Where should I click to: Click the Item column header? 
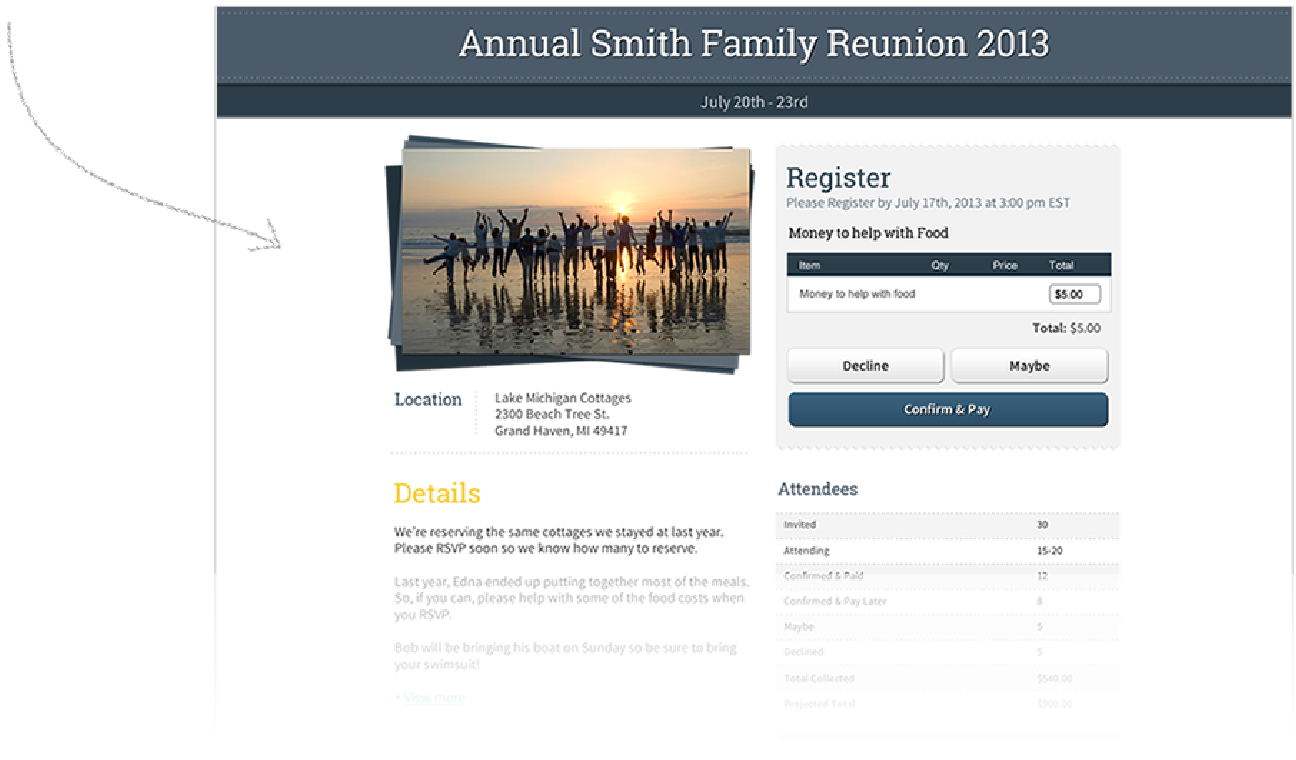click(809, 265)
